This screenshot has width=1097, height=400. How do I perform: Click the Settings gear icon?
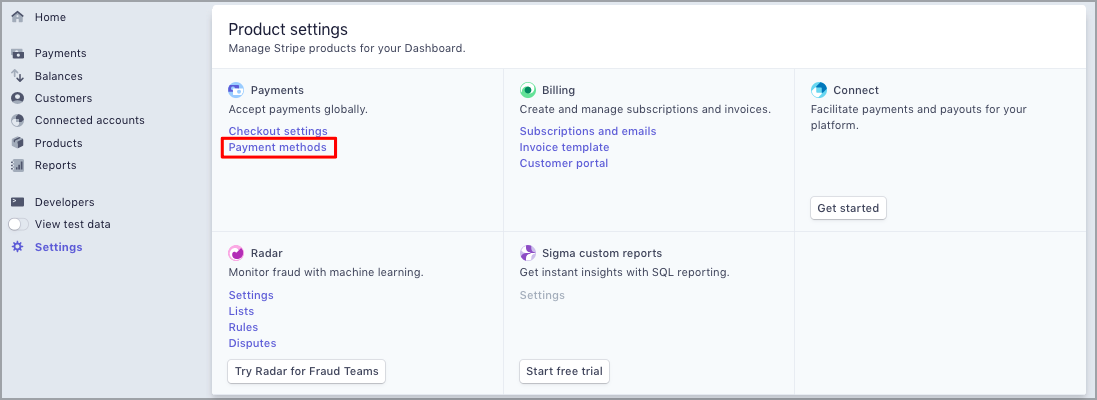pyautogui.click(x=17, y=247)
